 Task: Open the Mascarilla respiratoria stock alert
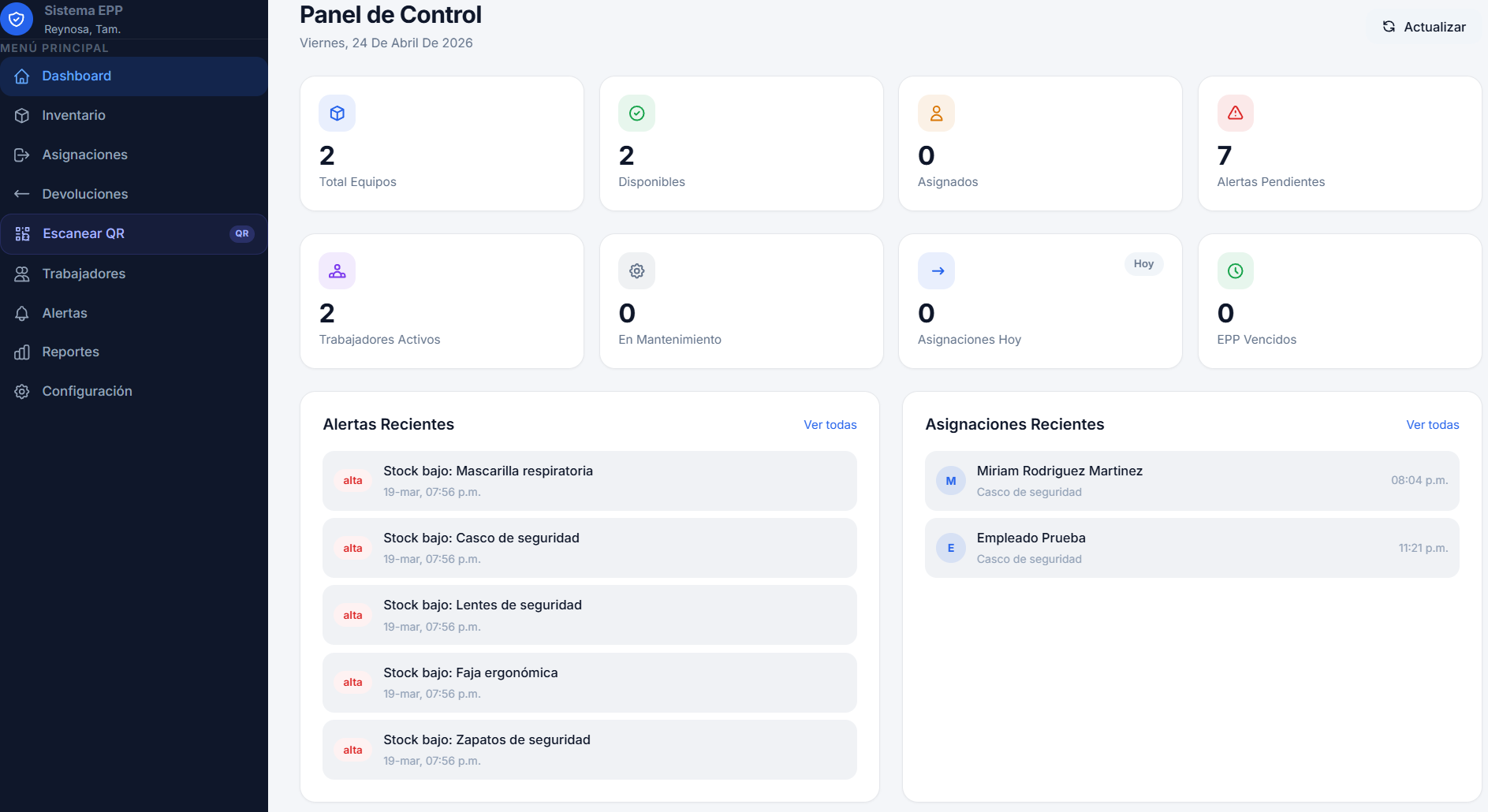pos(589,481)
